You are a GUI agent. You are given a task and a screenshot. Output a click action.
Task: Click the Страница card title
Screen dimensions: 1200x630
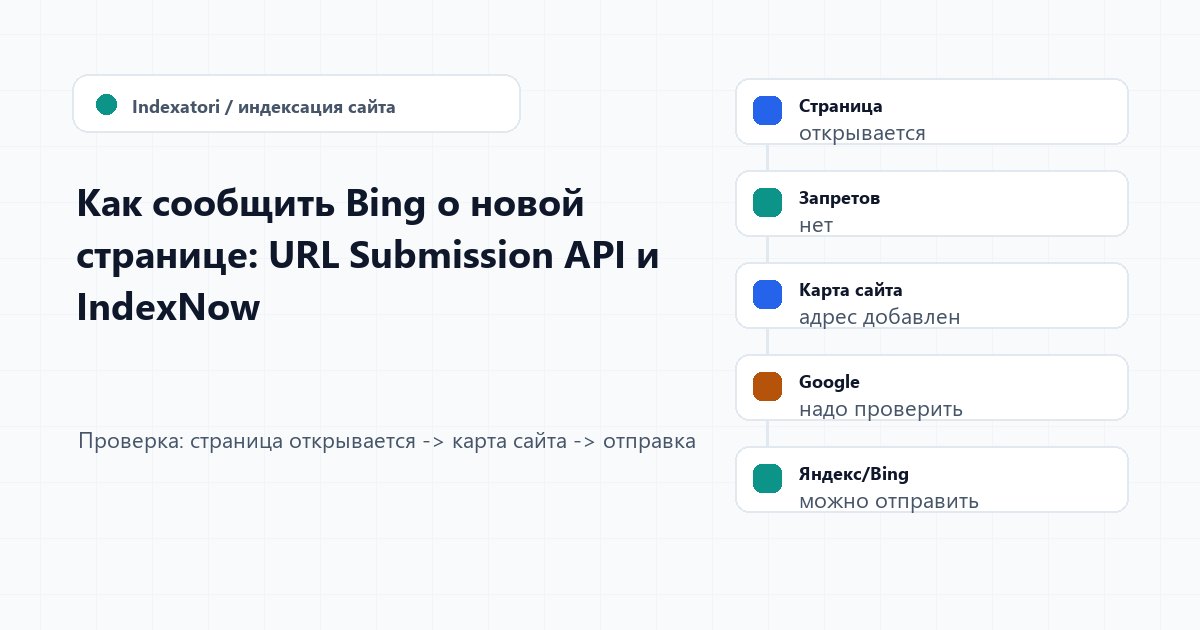point(840,106)
